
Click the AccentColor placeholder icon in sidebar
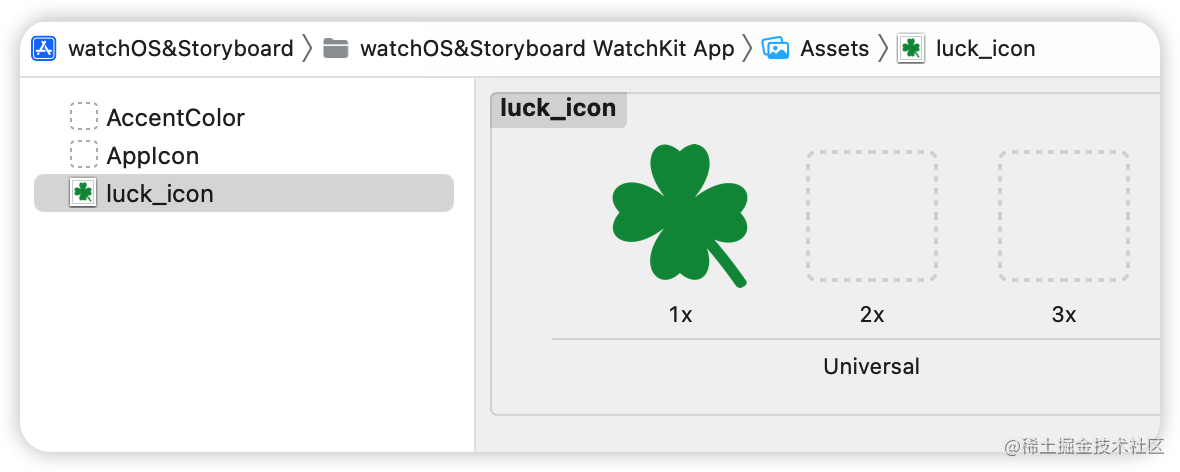click(84, 117)
